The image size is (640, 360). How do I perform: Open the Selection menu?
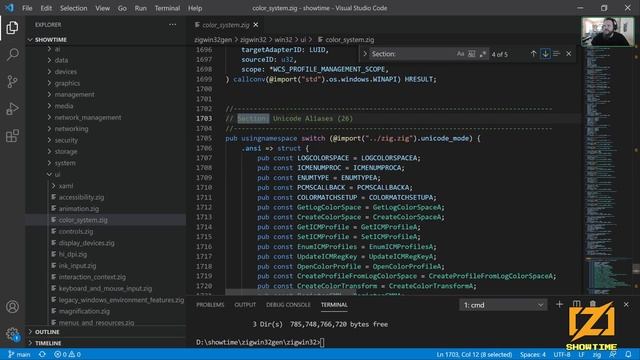tap(73, 8)
